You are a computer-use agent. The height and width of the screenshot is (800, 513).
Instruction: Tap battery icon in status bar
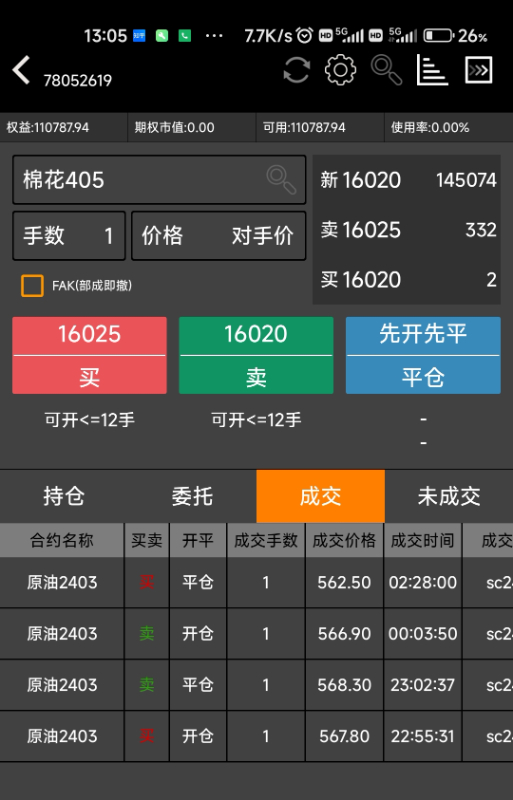[438, 36]
